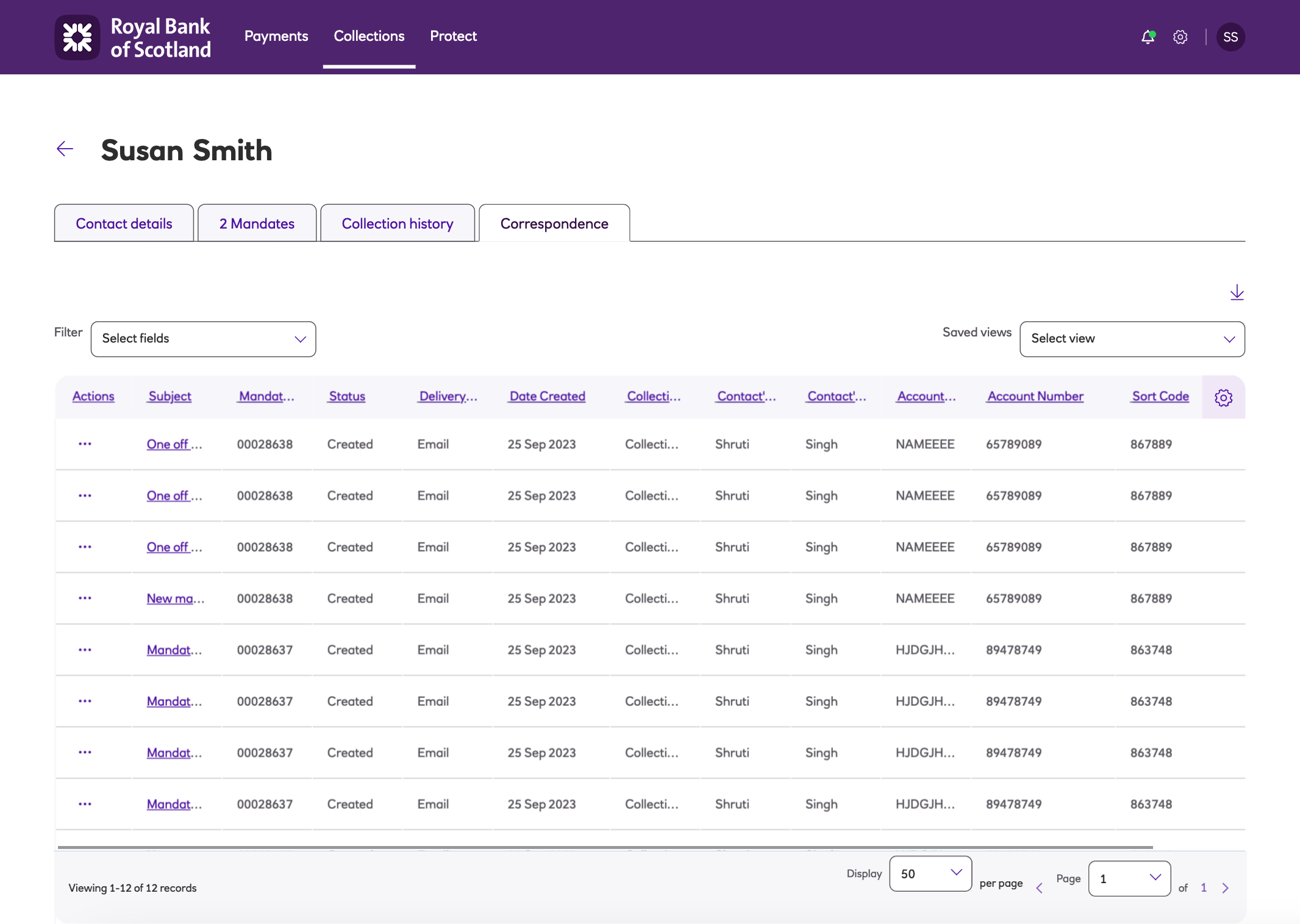This screenshot has width=1300, height=924.
Task: Select the Correspondence tab
Action: (x=554, y=223)
